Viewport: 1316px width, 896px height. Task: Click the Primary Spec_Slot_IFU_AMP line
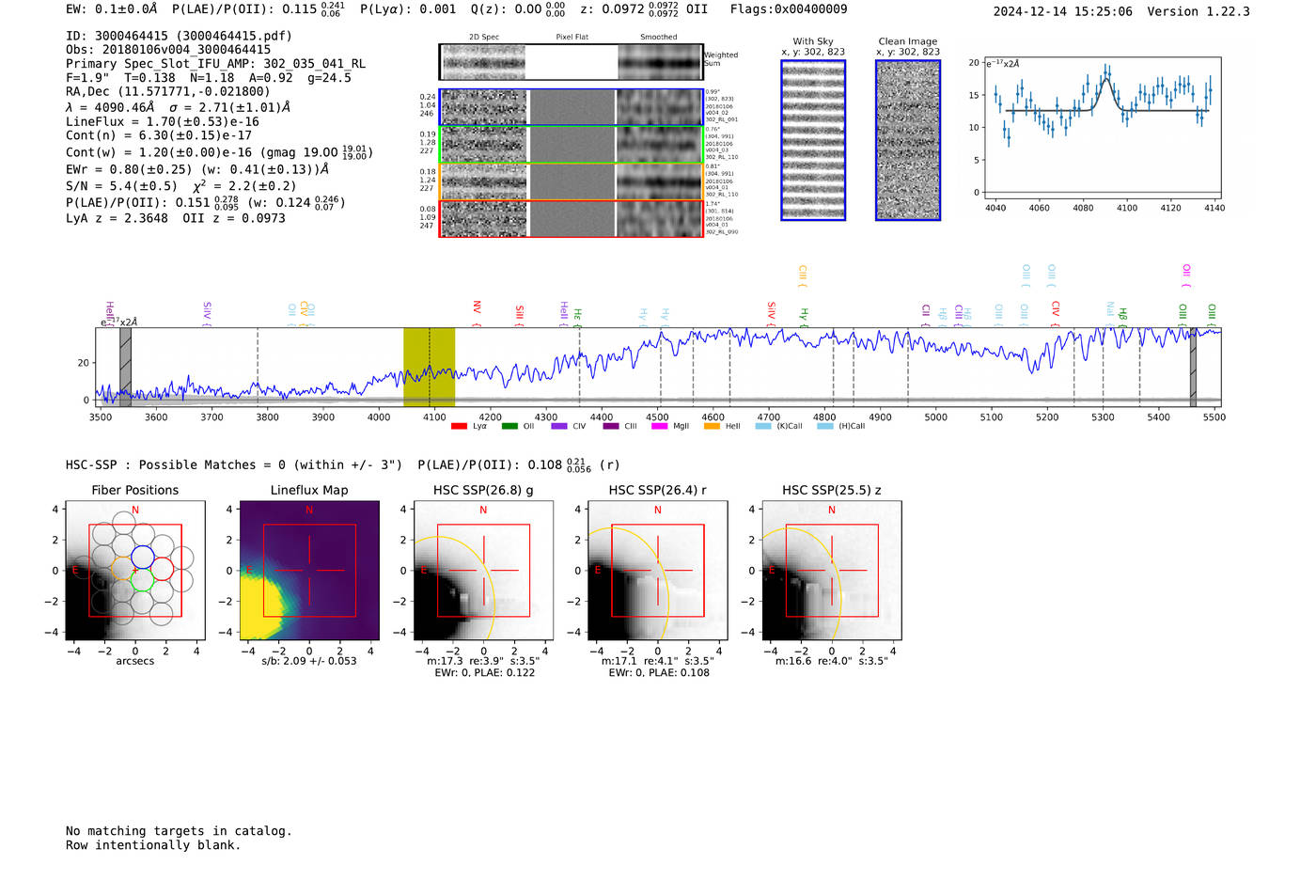pyautogui.click(x=216, y=64)
